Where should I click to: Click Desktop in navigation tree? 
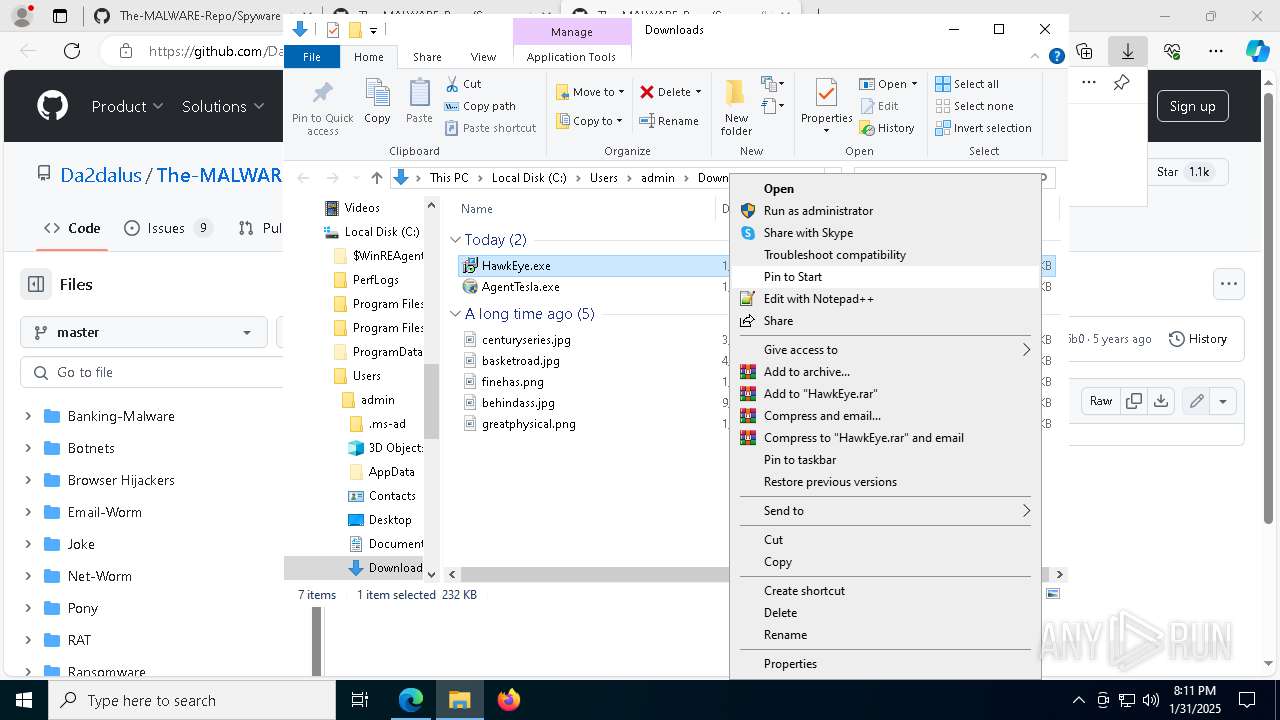point(390,520)
